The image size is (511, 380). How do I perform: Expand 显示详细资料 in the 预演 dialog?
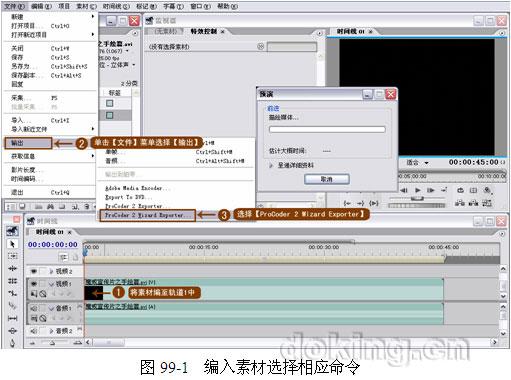pos(271,165)
